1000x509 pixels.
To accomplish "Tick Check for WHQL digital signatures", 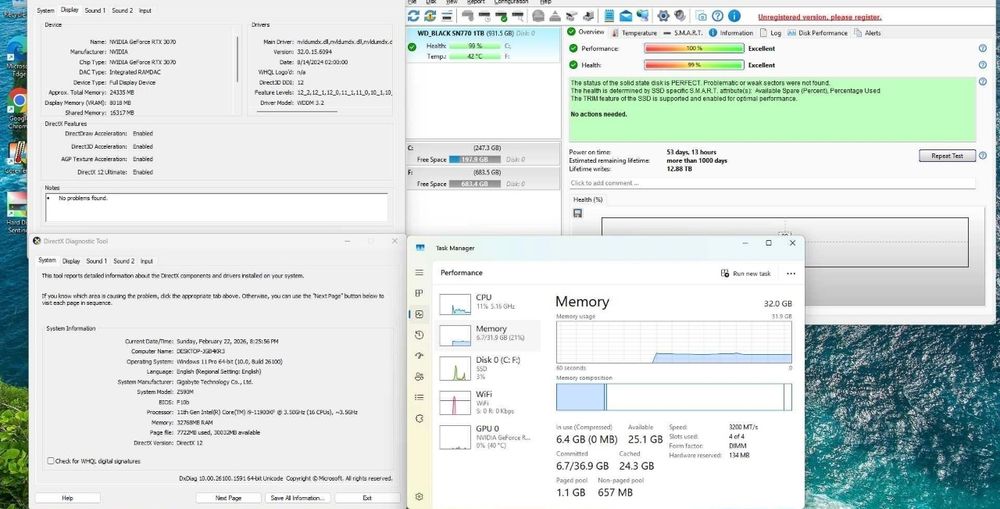I will pyautogui.click(x=50, y=461).
